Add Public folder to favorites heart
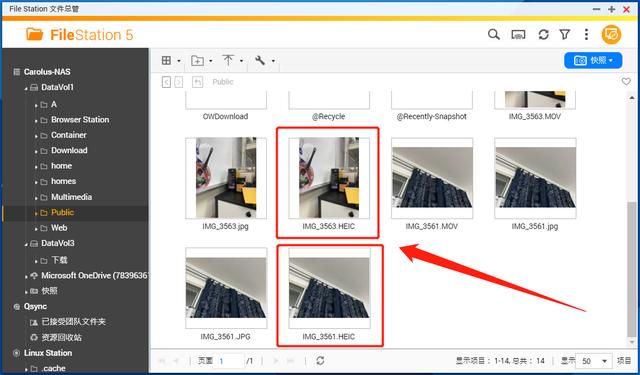 (x=626, y=82)
